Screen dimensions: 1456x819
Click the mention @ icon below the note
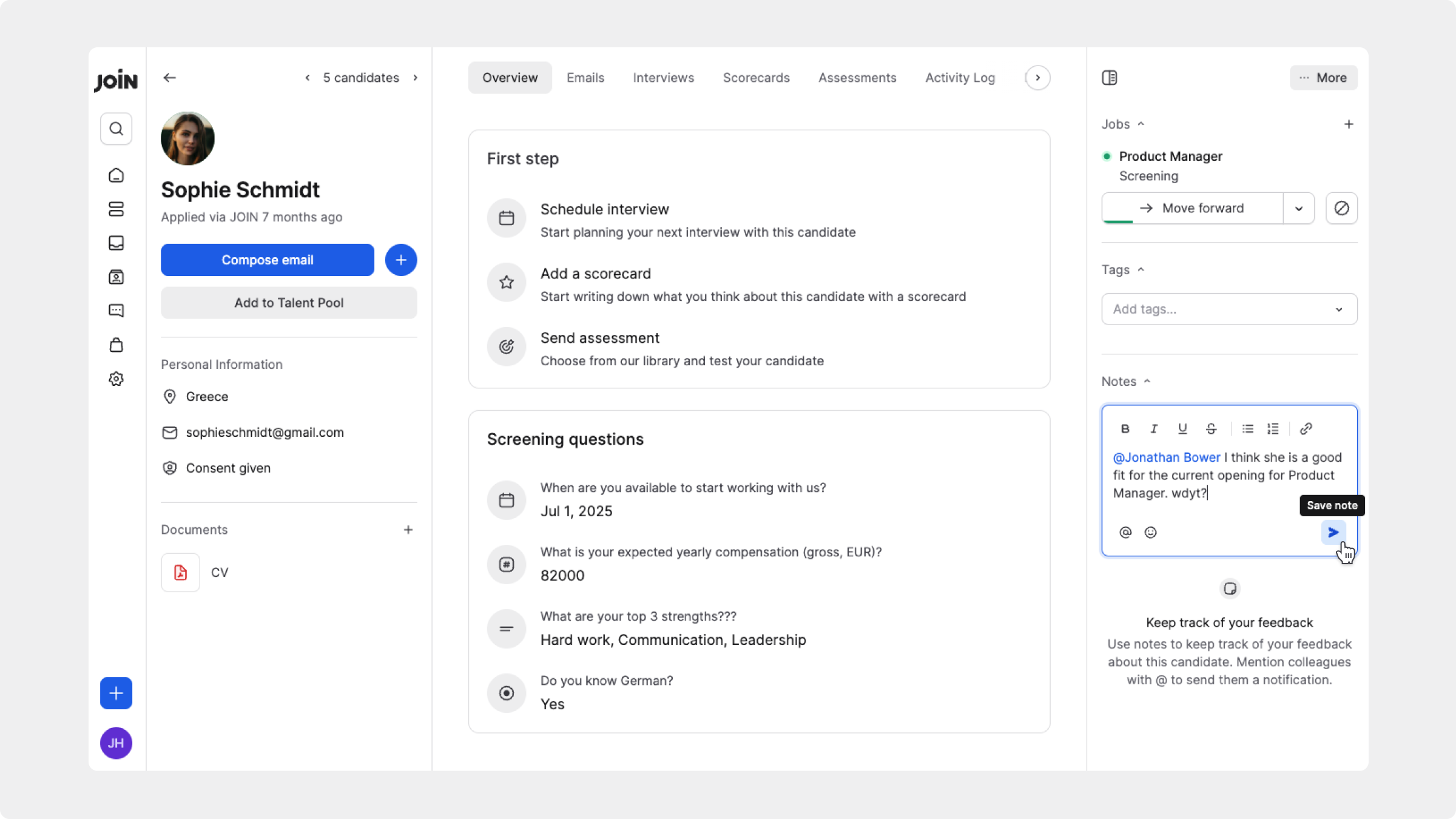(1125, 532)
